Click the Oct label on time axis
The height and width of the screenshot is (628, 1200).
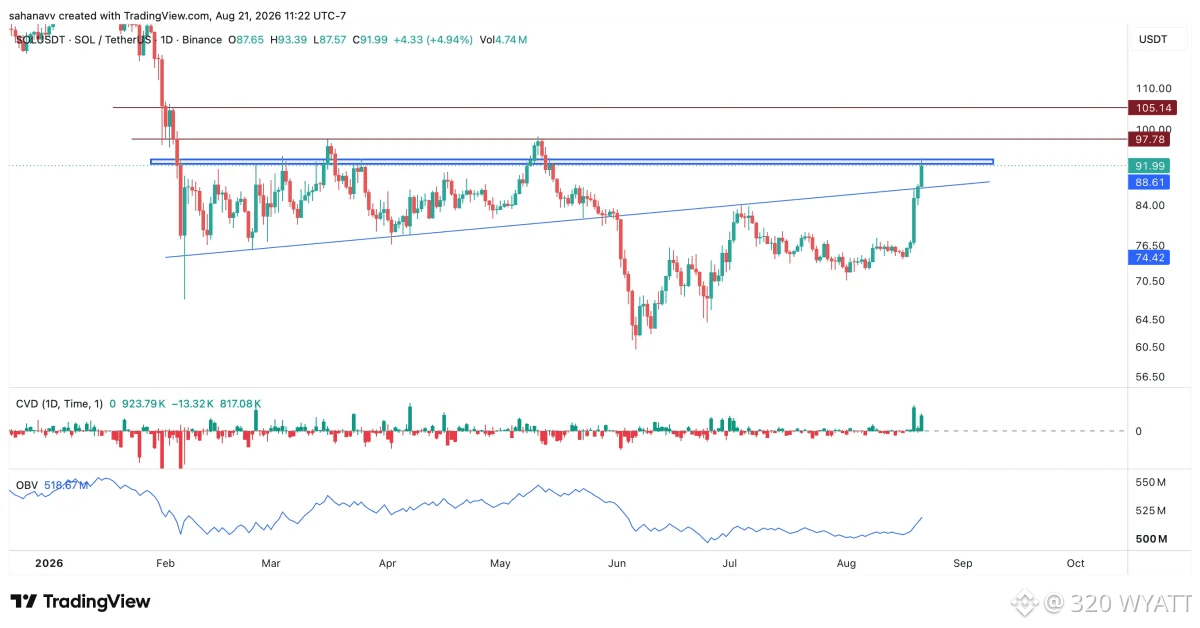coord(1076,563)
